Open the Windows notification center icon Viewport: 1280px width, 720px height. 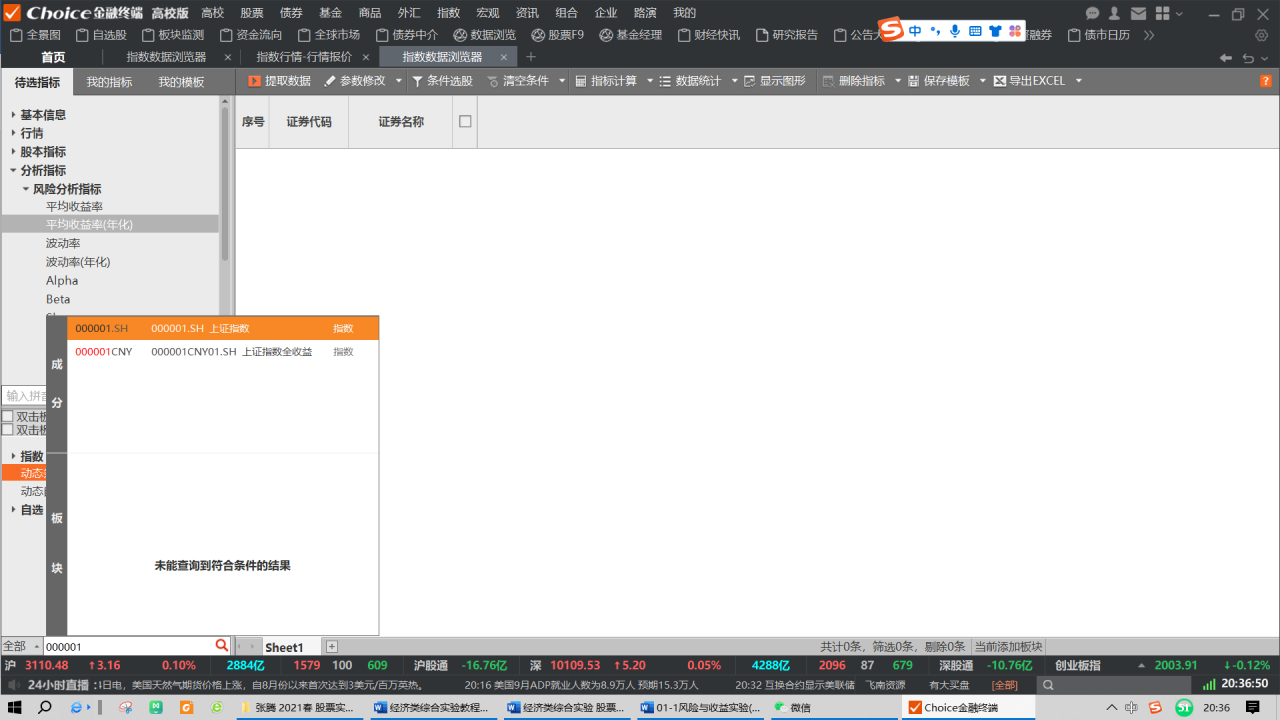(x=1253, y=708)
